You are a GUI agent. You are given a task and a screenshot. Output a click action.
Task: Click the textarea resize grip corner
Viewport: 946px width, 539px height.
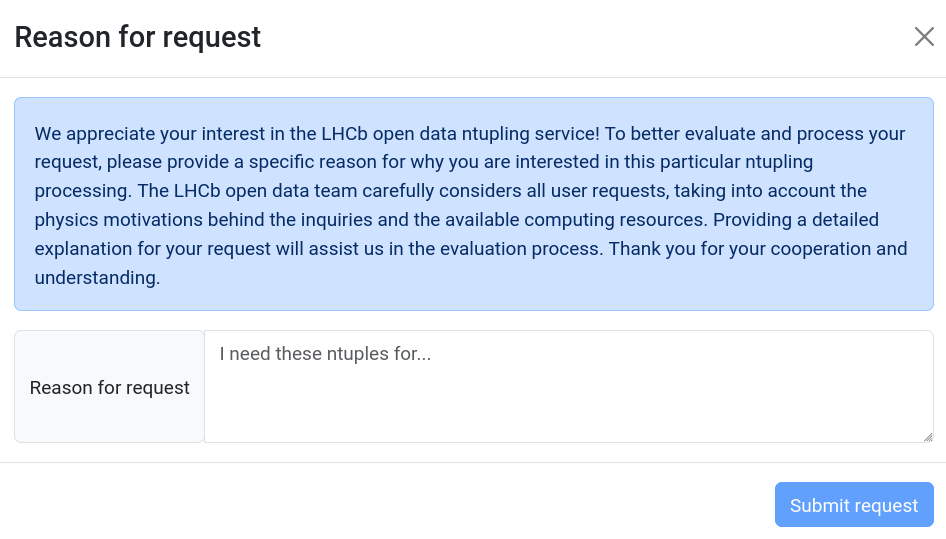[928, 437]
